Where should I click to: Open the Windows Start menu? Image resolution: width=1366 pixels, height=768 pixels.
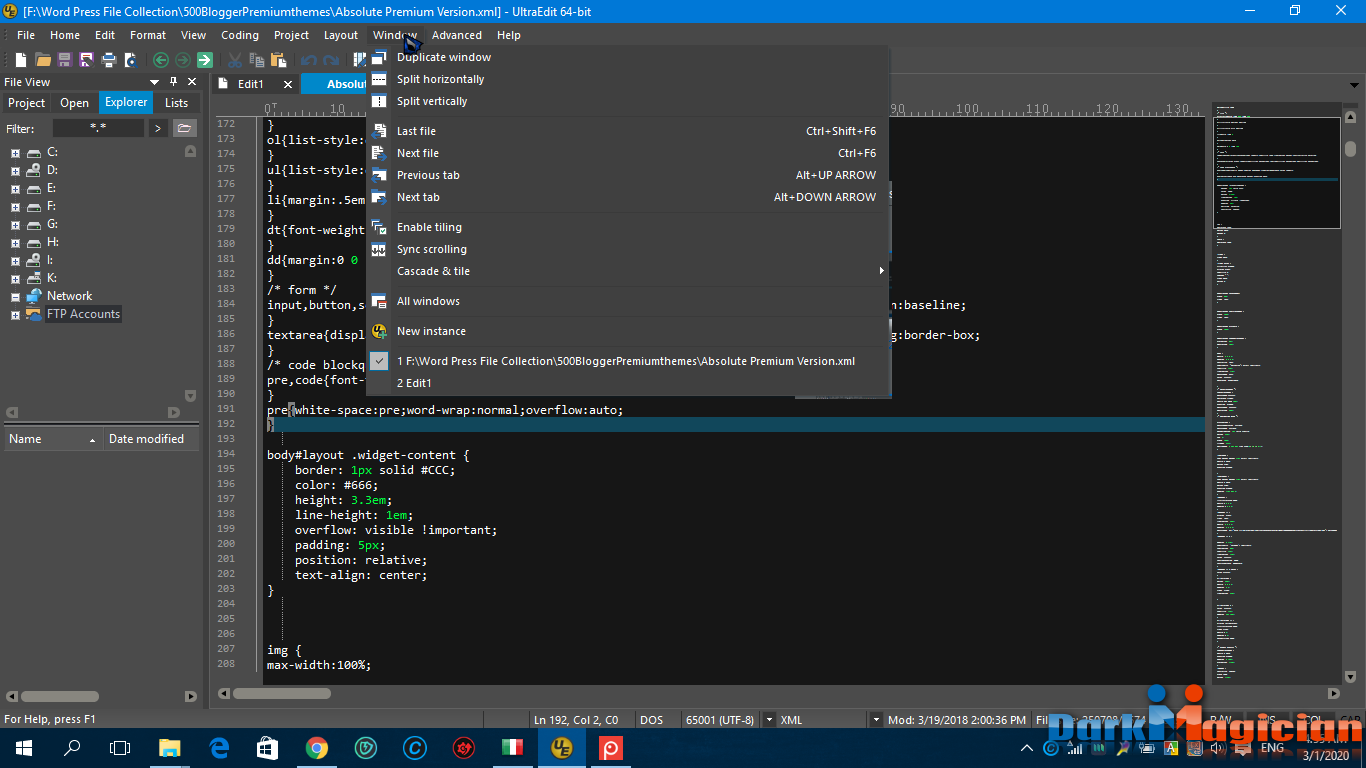[24, 747]
